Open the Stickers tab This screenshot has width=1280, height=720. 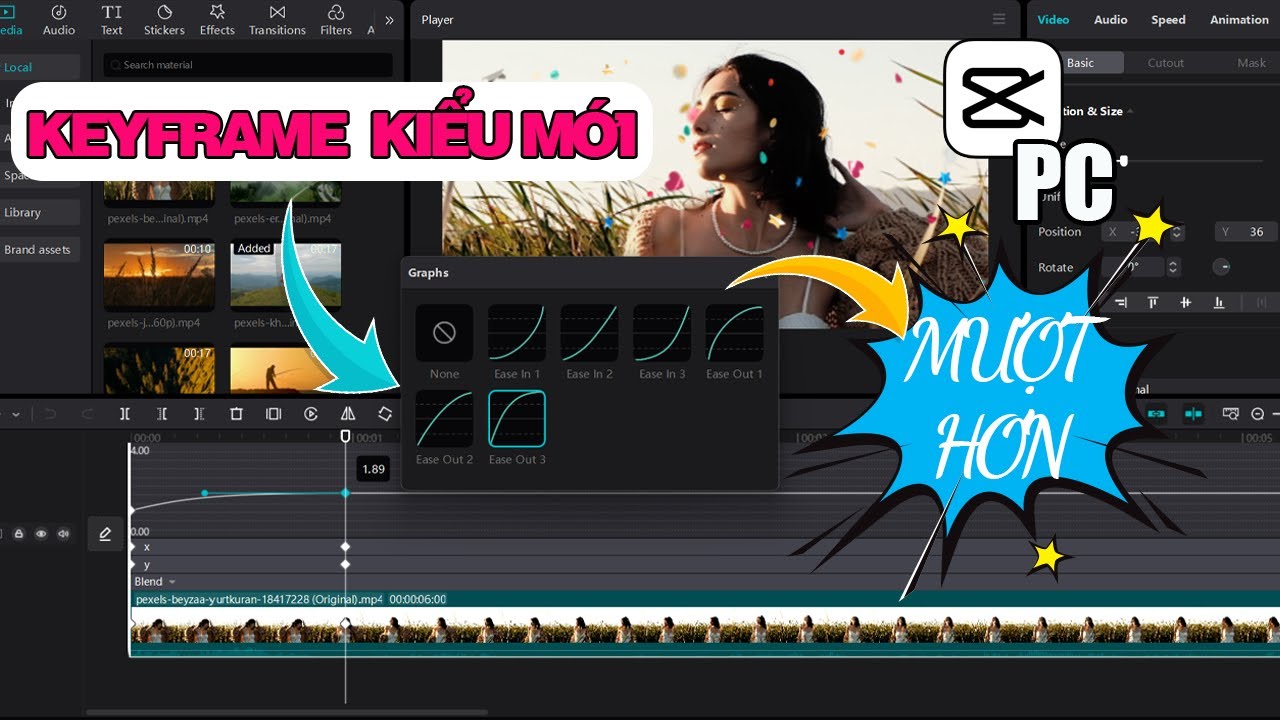[x=164, y=20]
